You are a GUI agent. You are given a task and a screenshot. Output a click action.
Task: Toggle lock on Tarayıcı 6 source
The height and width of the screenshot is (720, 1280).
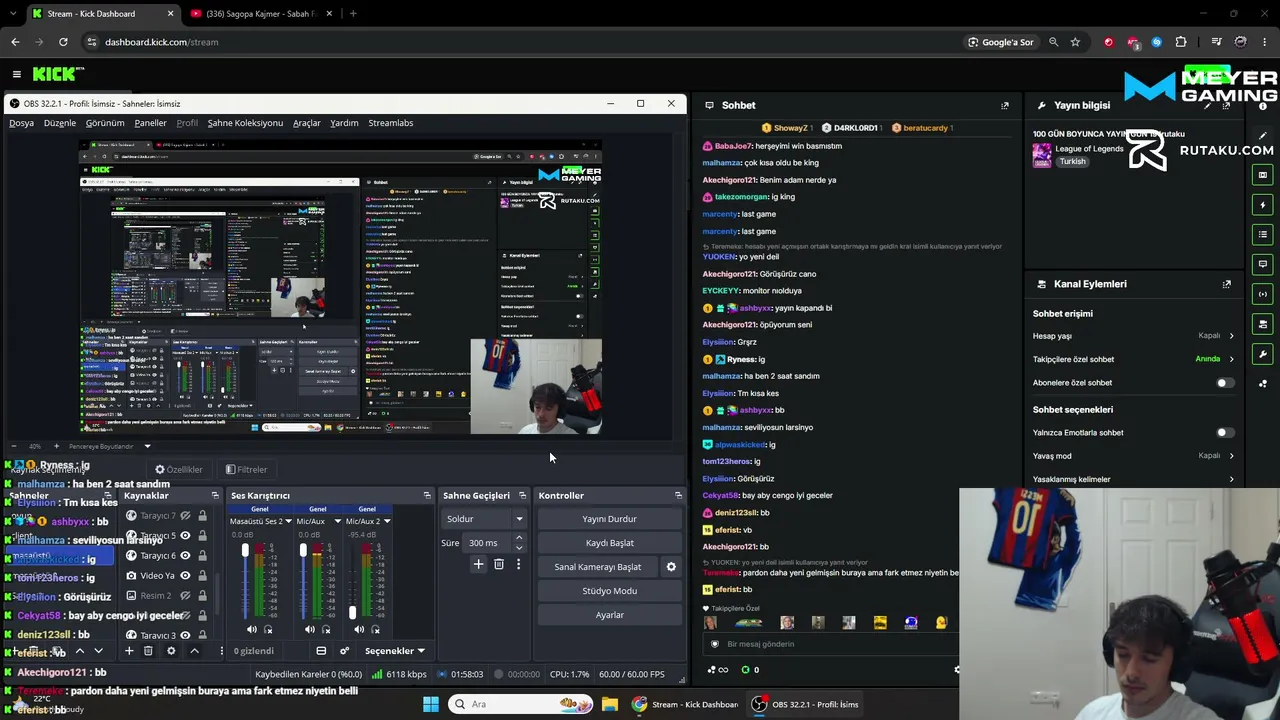click(202, 555)
